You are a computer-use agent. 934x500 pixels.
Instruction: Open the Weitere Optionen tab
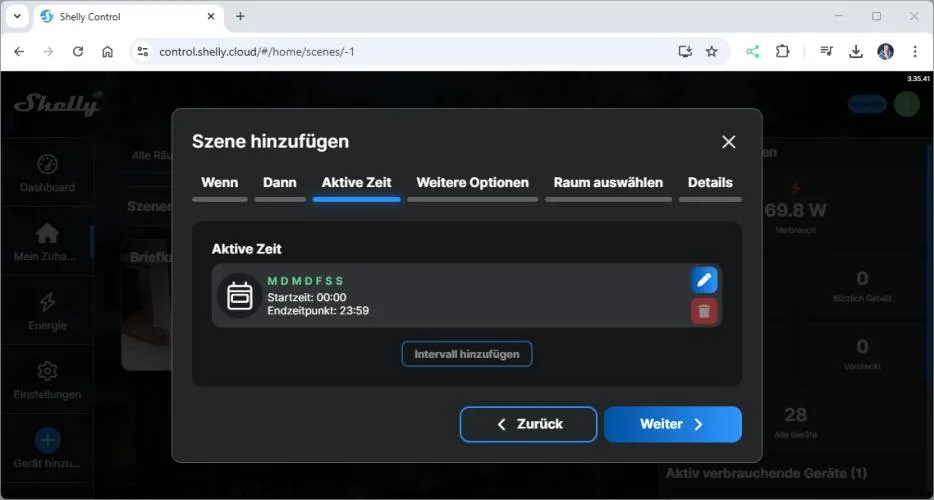472,183
